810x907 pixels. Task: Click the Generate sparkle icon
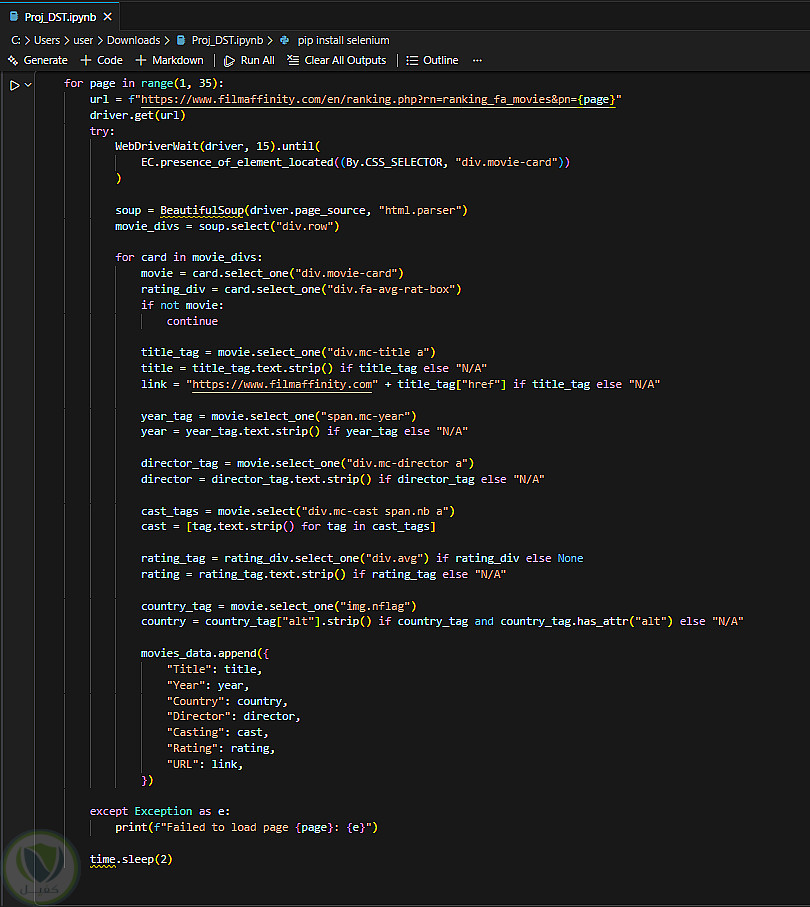(x=13, y=60)
